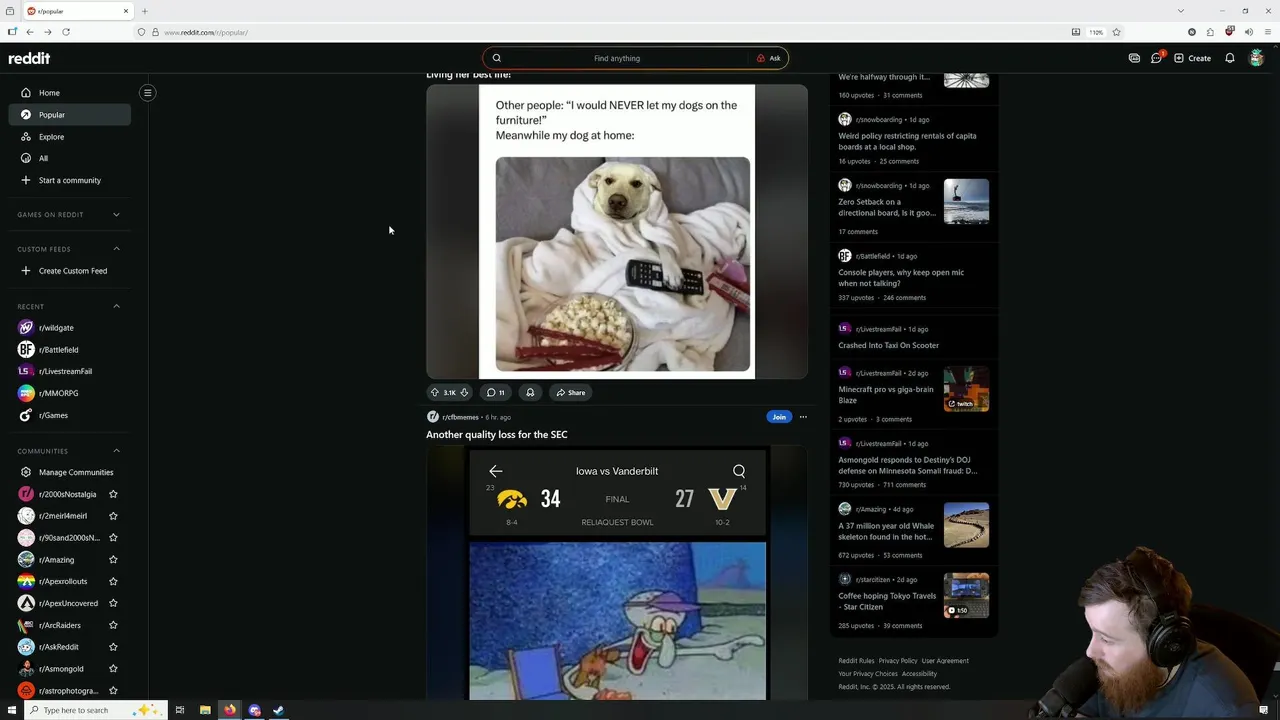The height and width of the screenshot is (720, 1280).
Task: Open 'Crashed Into Taxi On Scooter' post
Action: click(889, 345)
